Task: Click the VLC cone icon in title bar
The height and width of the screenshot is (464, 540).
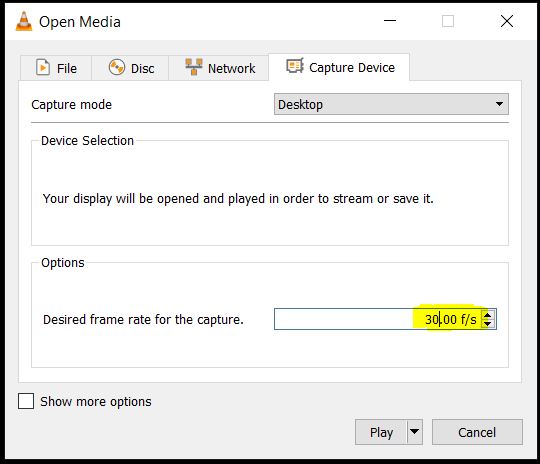Action: (x=24, y=21)
